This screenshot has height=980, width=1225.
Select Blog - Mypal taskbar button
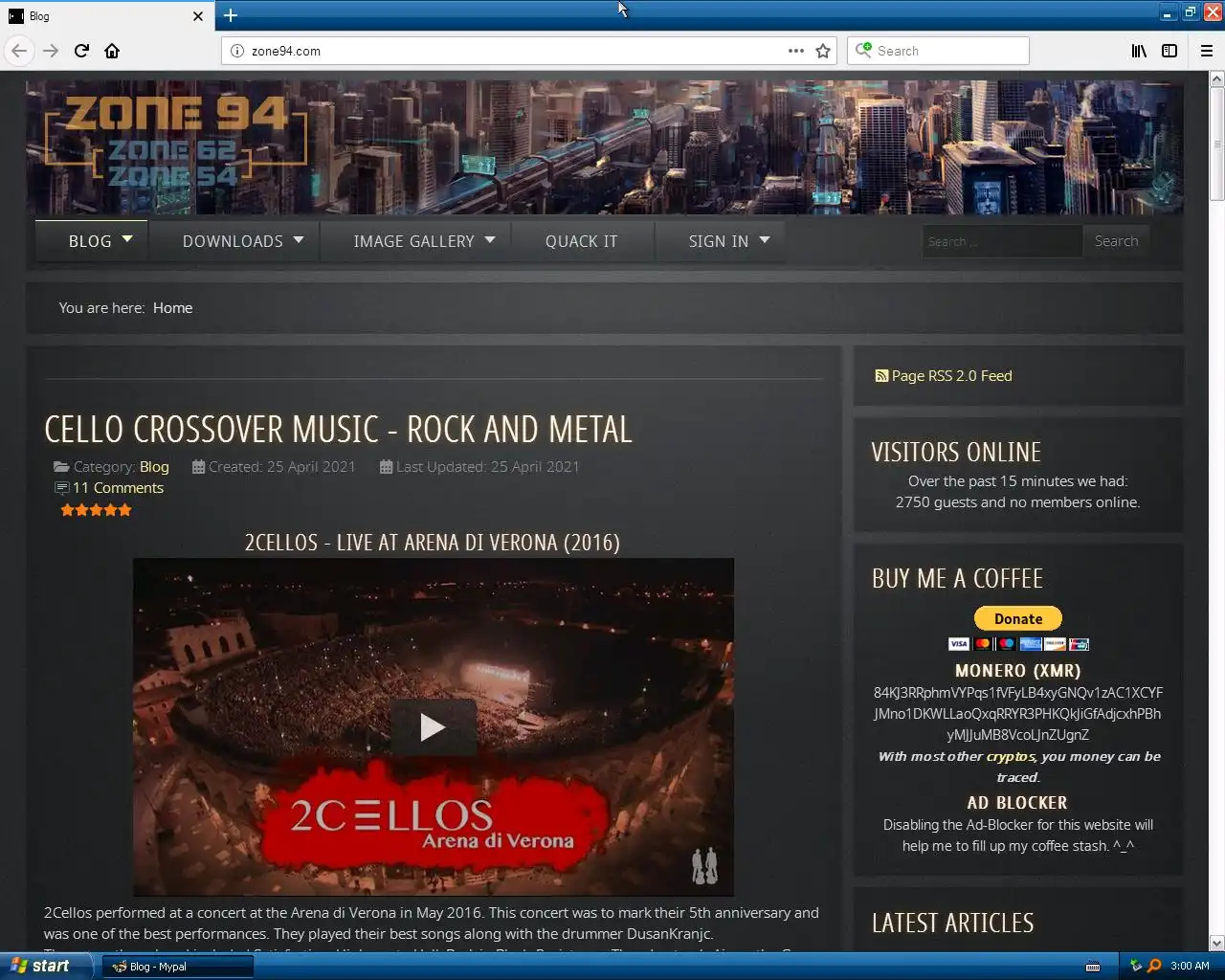(178, 967)
